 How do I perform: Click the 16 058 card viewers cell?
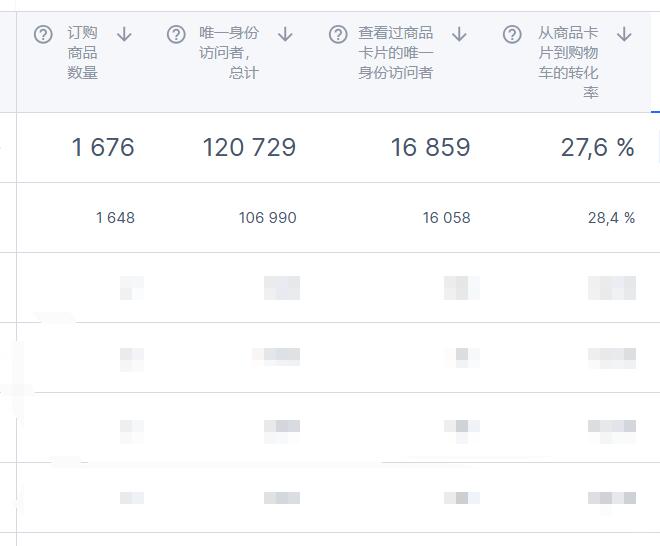(447, 218)
